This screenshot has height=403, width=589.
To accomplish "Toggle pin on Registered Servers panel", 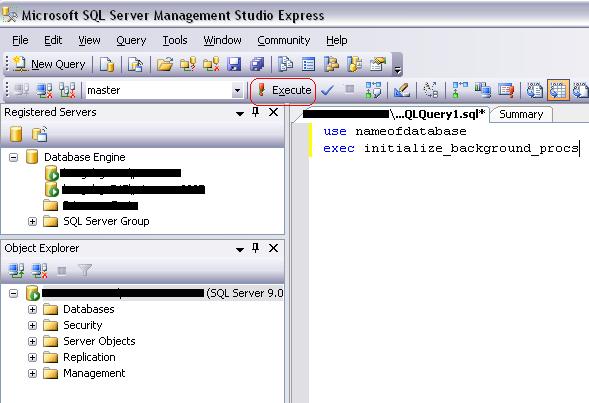I will [255, 112].
